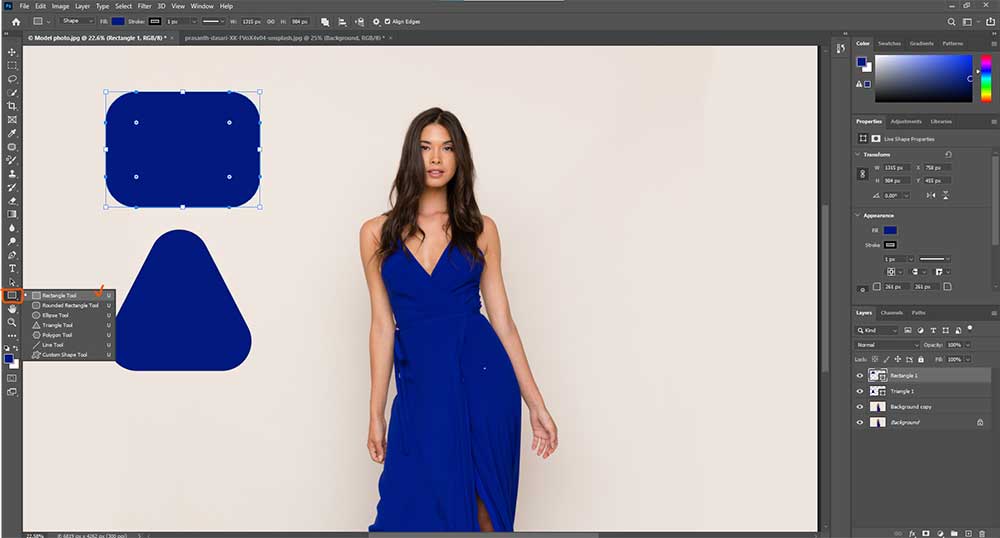Open Path alignment options
Image resolution: width=1000 pixels, height=538 pixels.
tap(342, 22)
